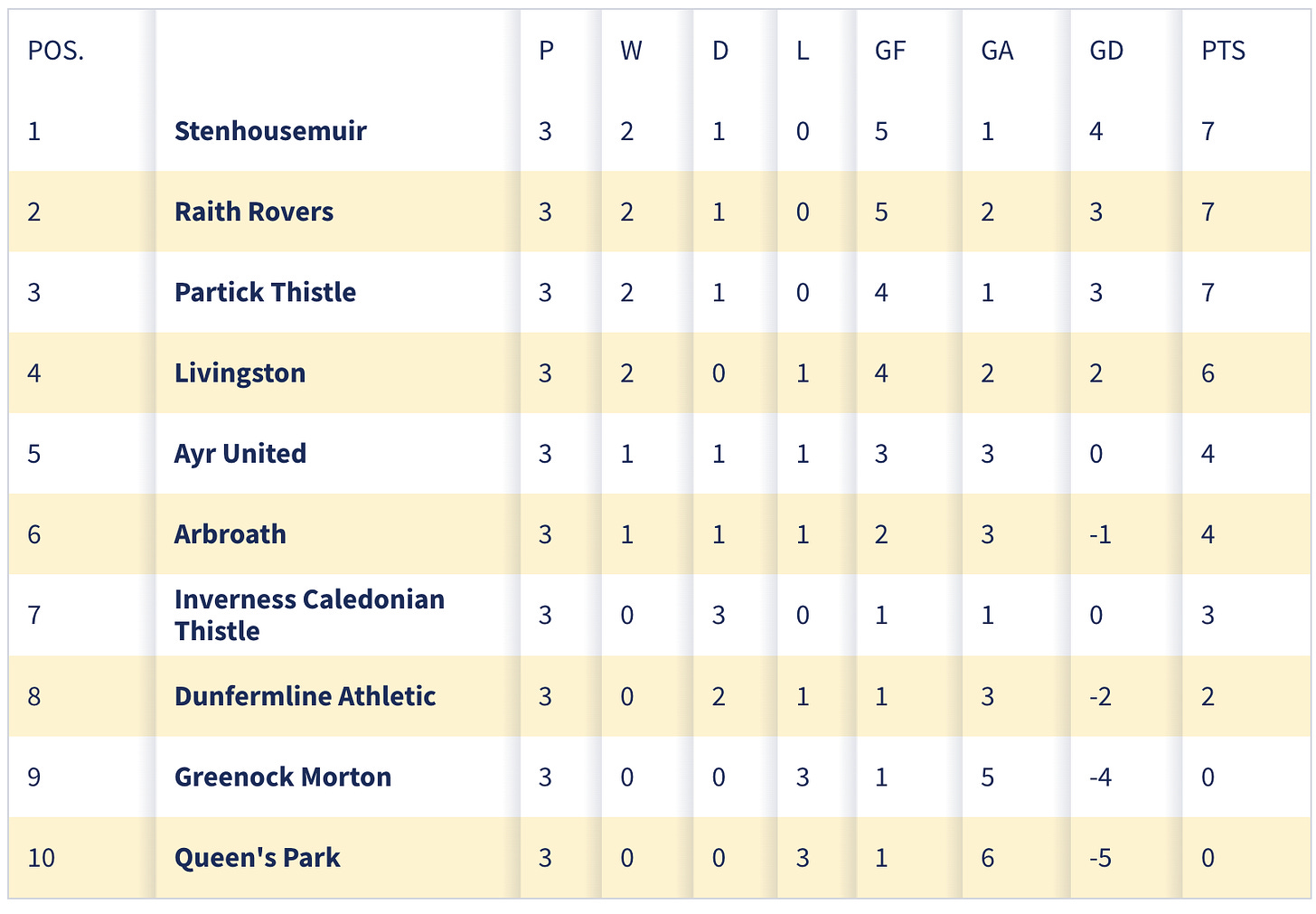Screen dimensions: 1316x914
Task: Click the Arbroath team name
Action: [x=230, y=534]
